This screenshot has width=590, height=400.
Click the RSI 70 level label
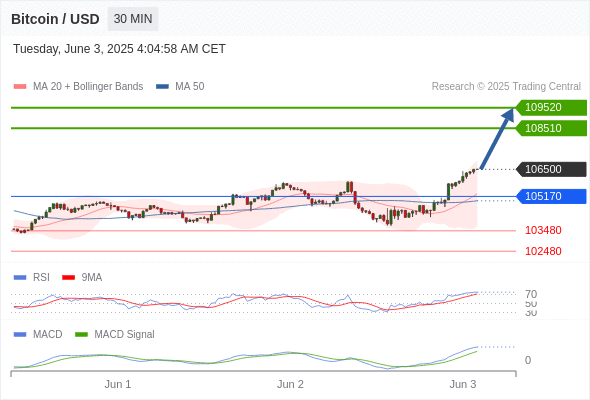[x=531, y=294]
